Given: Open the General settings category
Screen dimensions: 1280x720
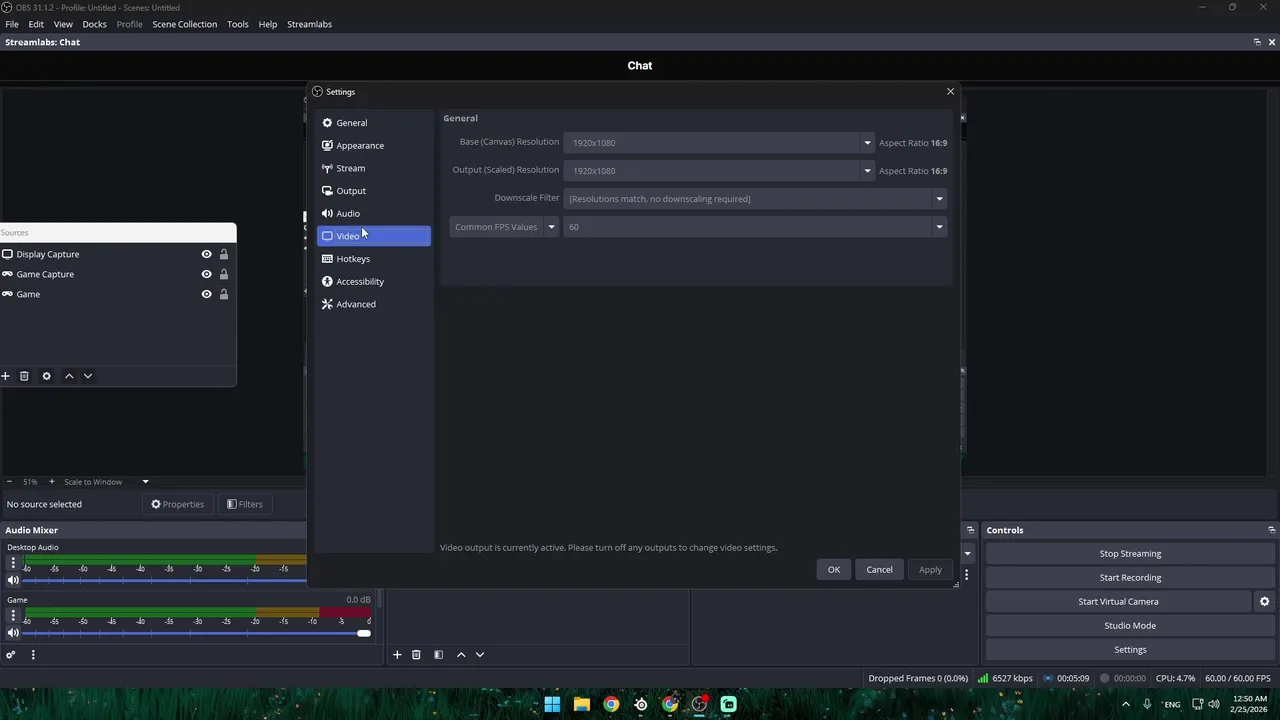Looking at the screenshot, I should 373,123.
